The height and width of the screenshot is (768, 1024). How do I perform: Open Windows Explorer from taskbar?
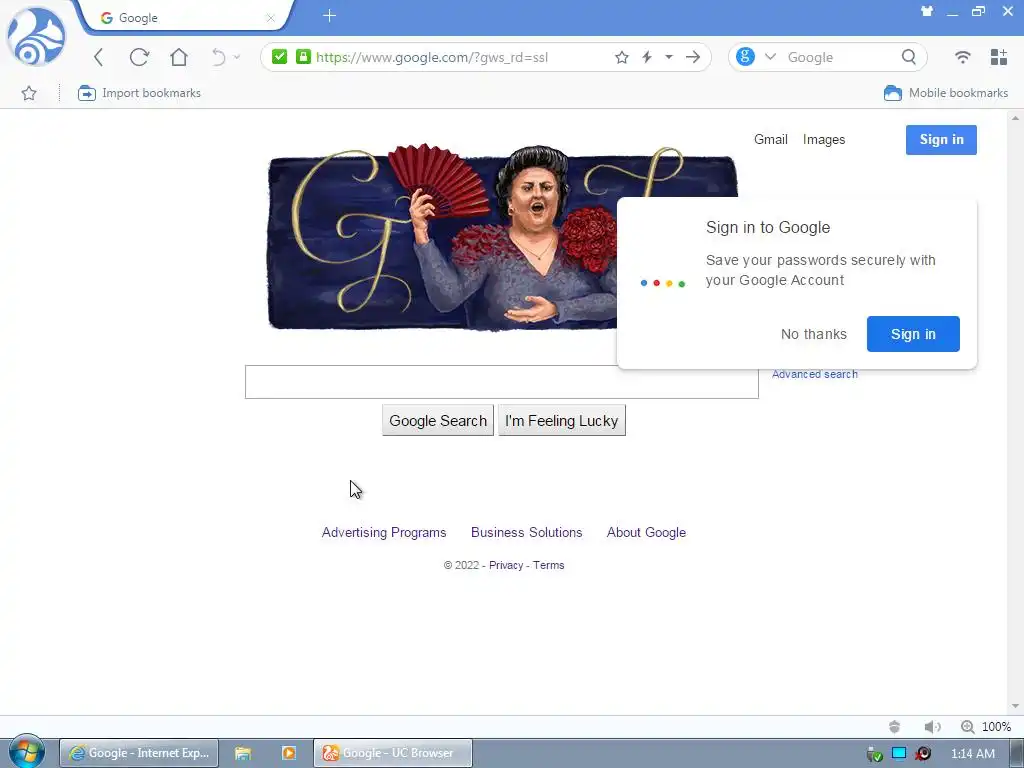243,753
